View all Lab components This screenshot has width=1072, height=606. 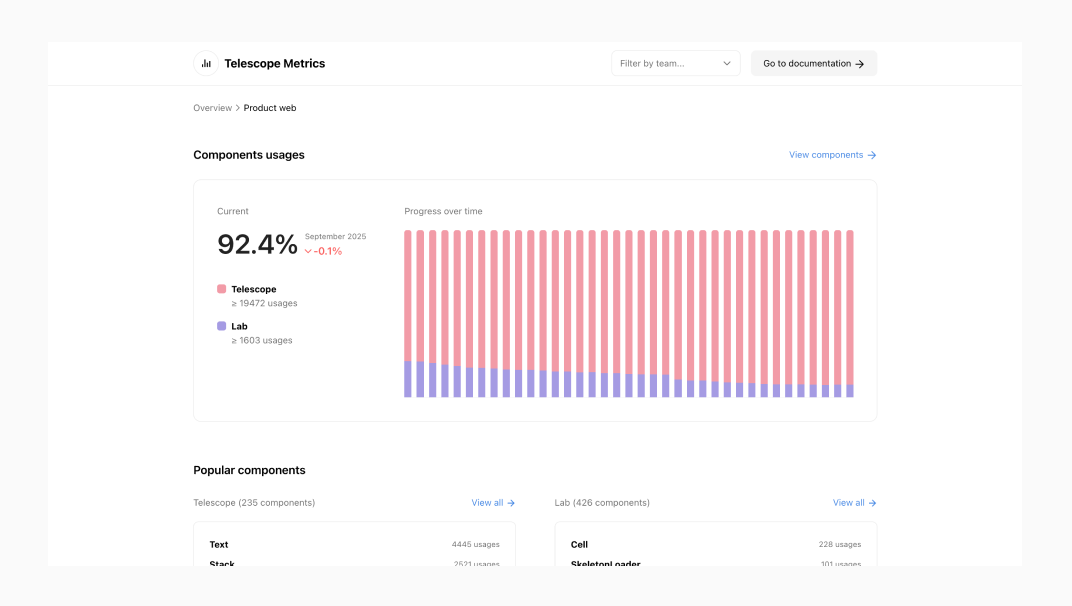(848, 503)
